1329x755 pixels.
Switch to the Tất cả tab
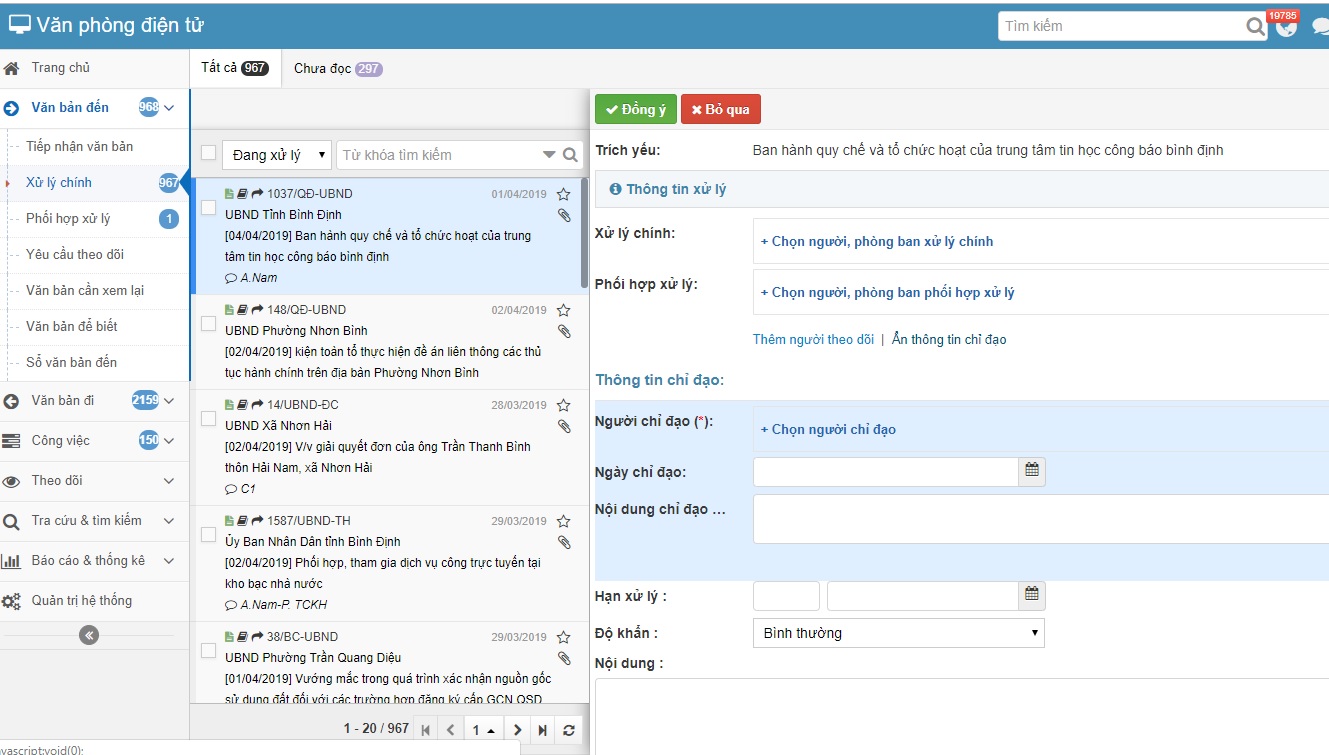pos(235,68)
